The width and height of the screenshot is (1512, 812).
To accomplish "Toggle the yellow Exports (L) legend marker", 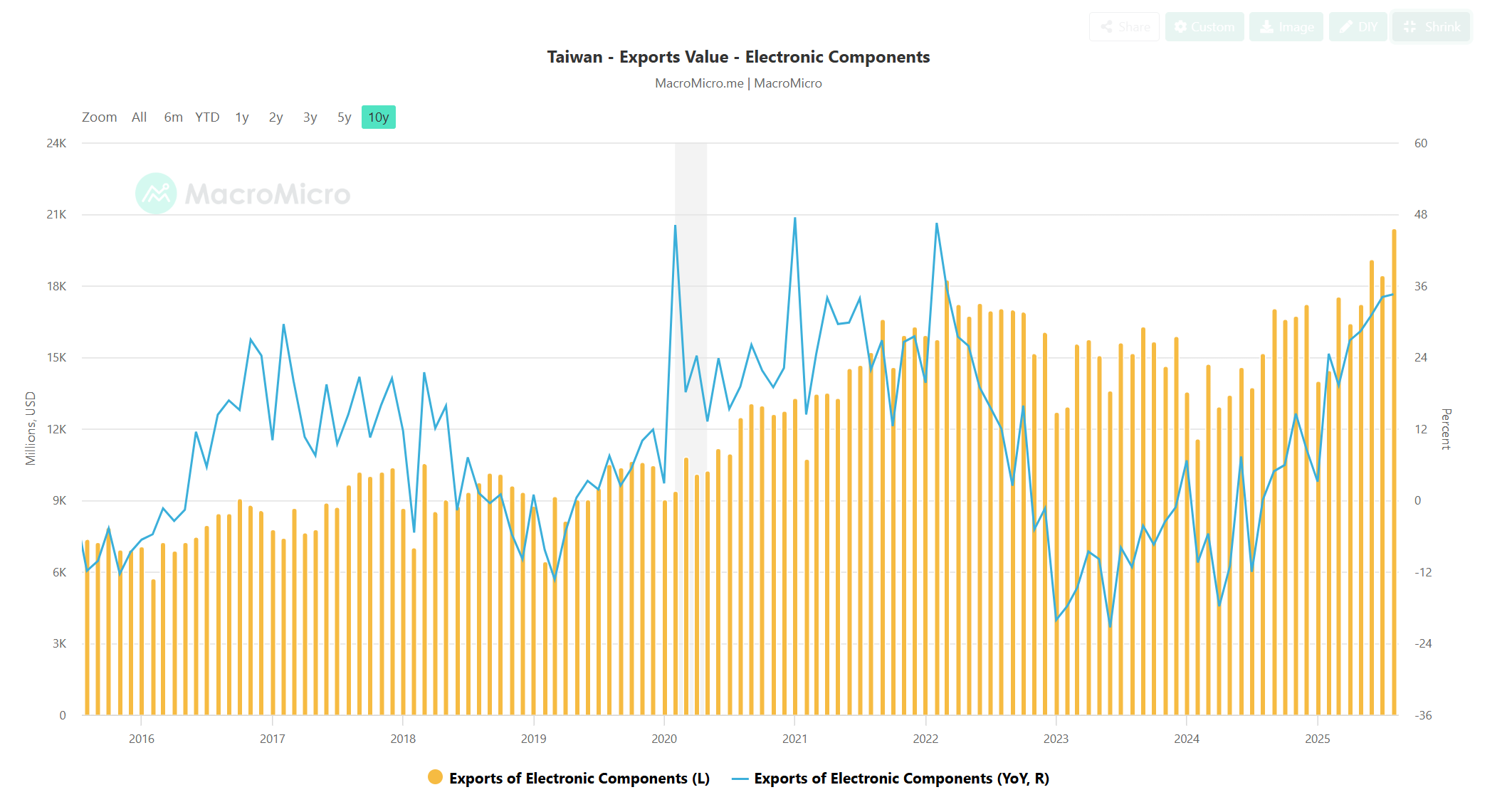I will (x=435, y=777).
